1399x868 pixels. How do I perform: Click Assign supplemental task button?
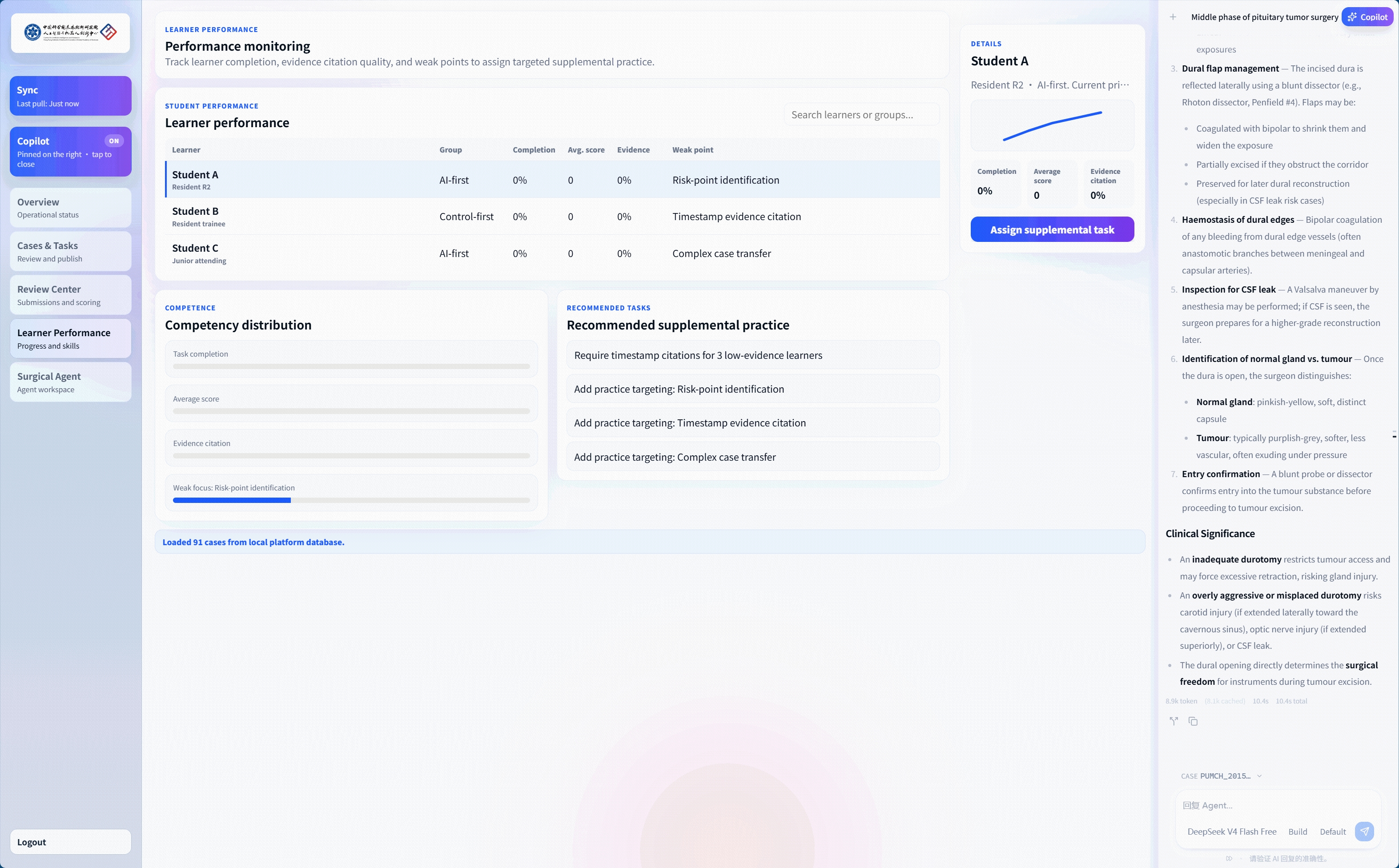click(1052, 229)
